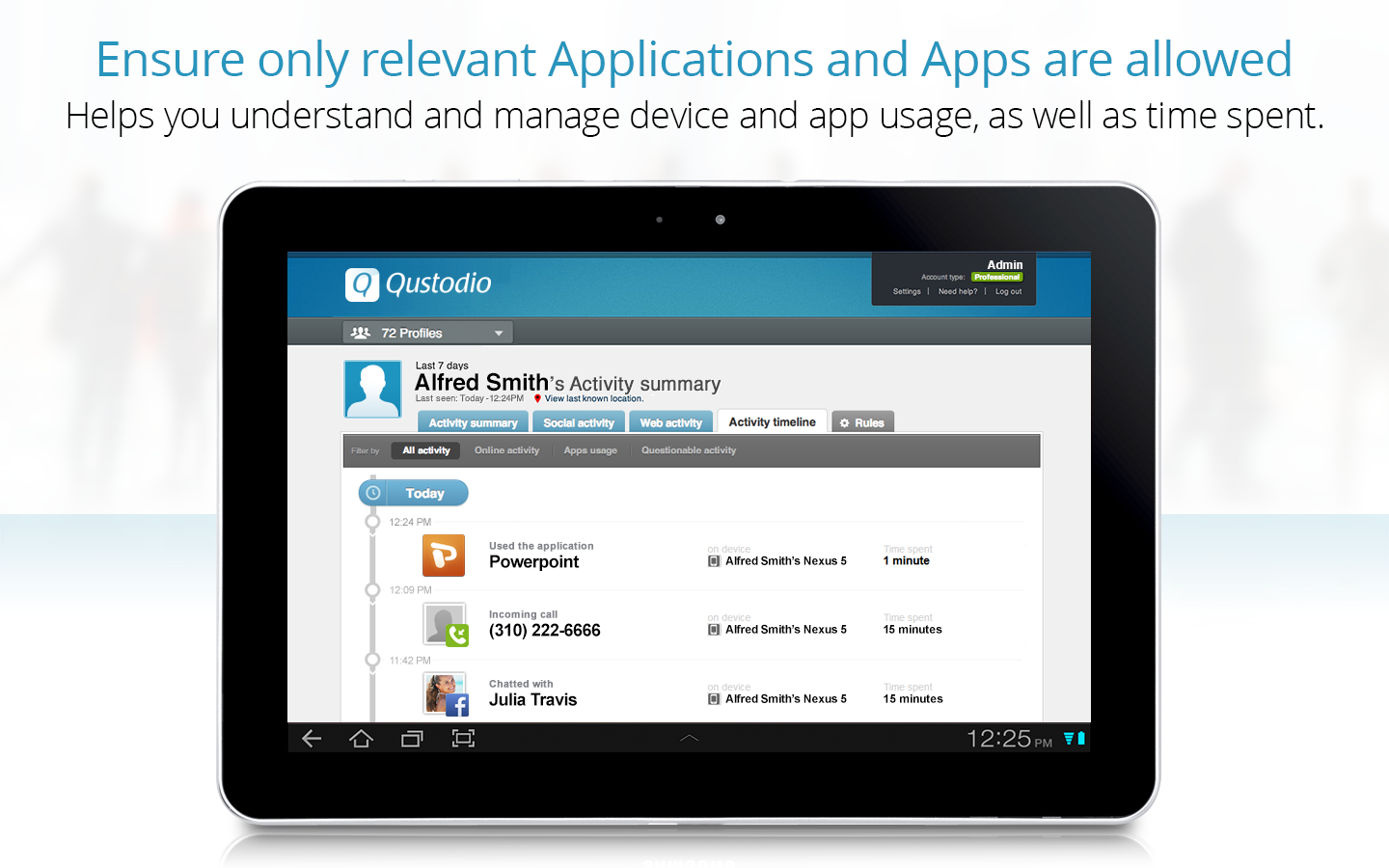Click the 12:09 PM timeline marker
The height and width of the screenshot is (868, 1389).
click(x=372, y=590)
